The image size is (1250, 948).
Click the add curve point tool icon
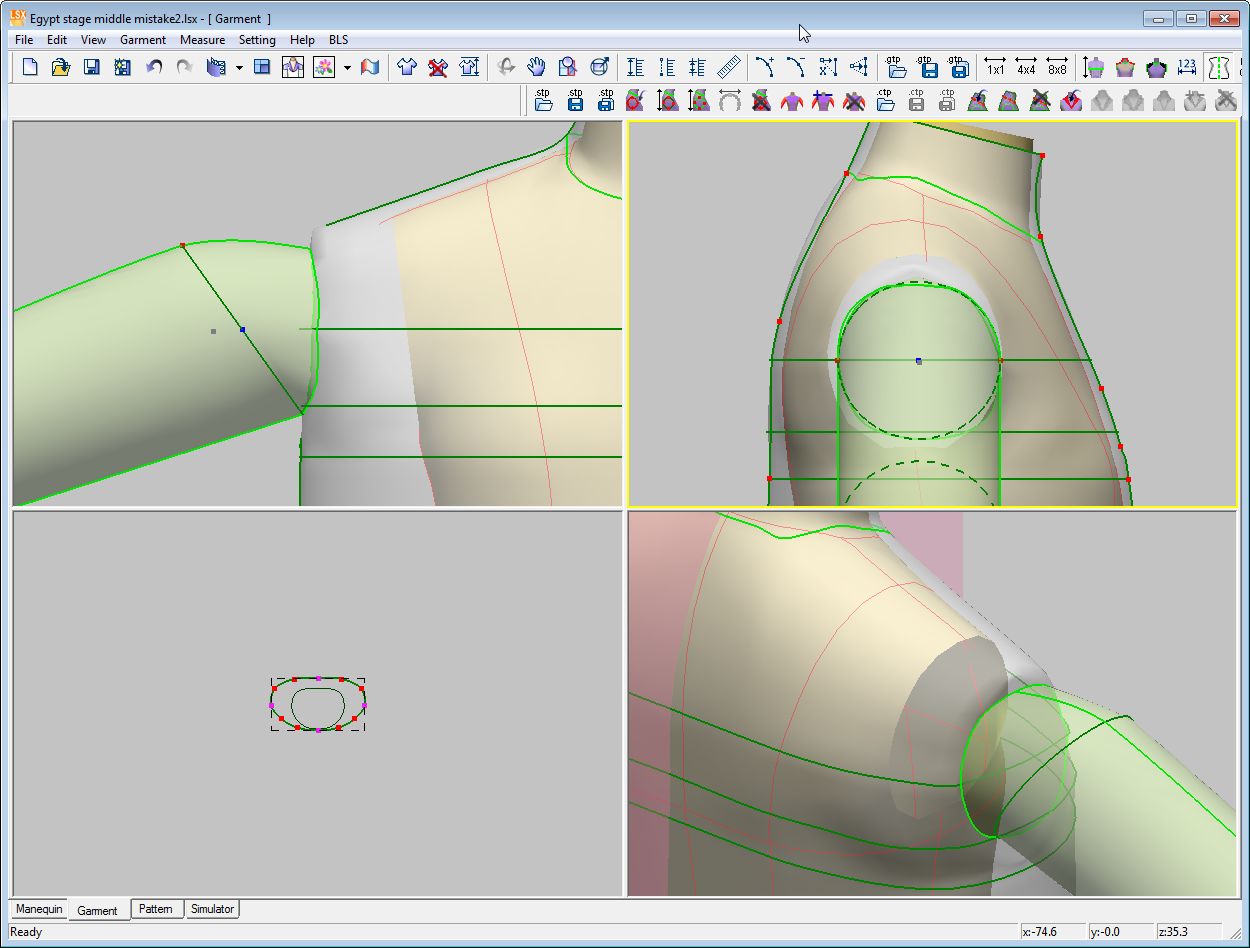765,67
